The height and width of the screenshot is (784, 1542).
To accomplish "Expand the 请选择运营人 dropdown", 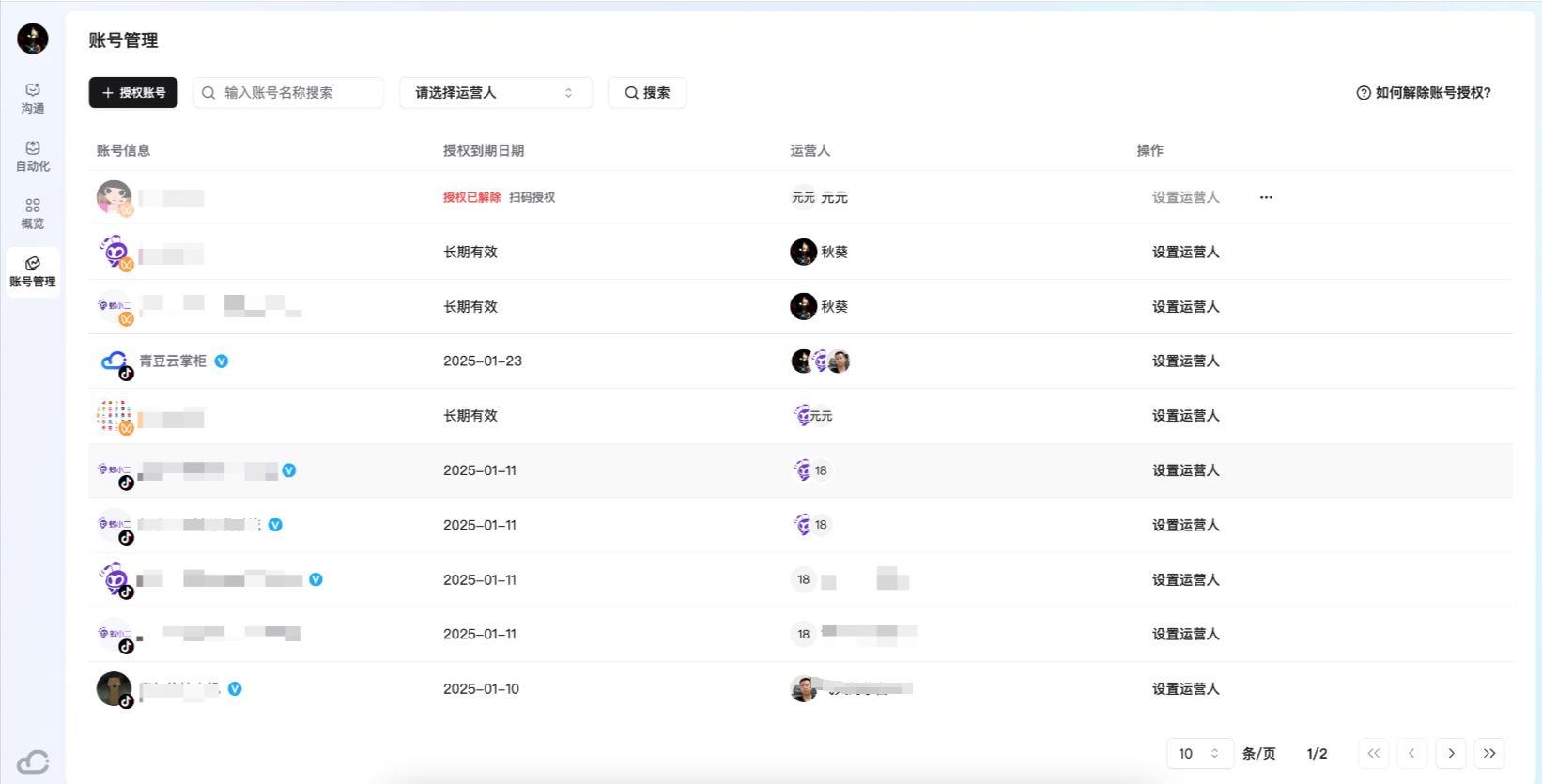I will (495, 93).
